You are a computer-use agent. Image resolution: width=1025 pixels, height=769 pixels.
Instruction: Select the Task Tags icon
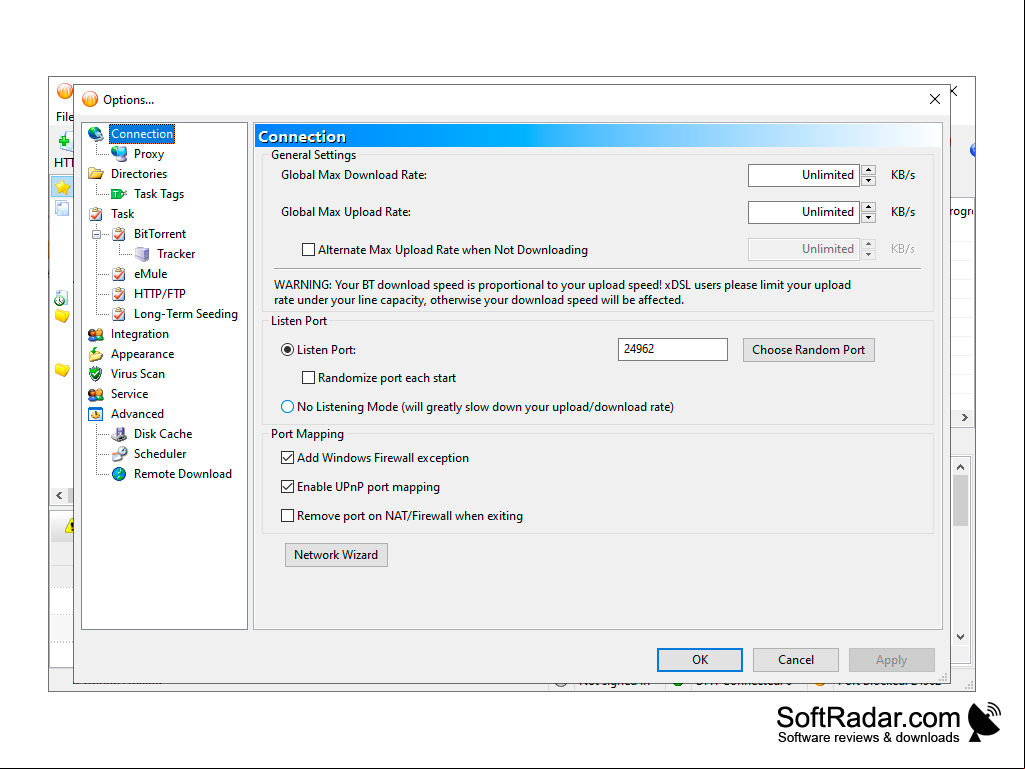tap(119, 194)
